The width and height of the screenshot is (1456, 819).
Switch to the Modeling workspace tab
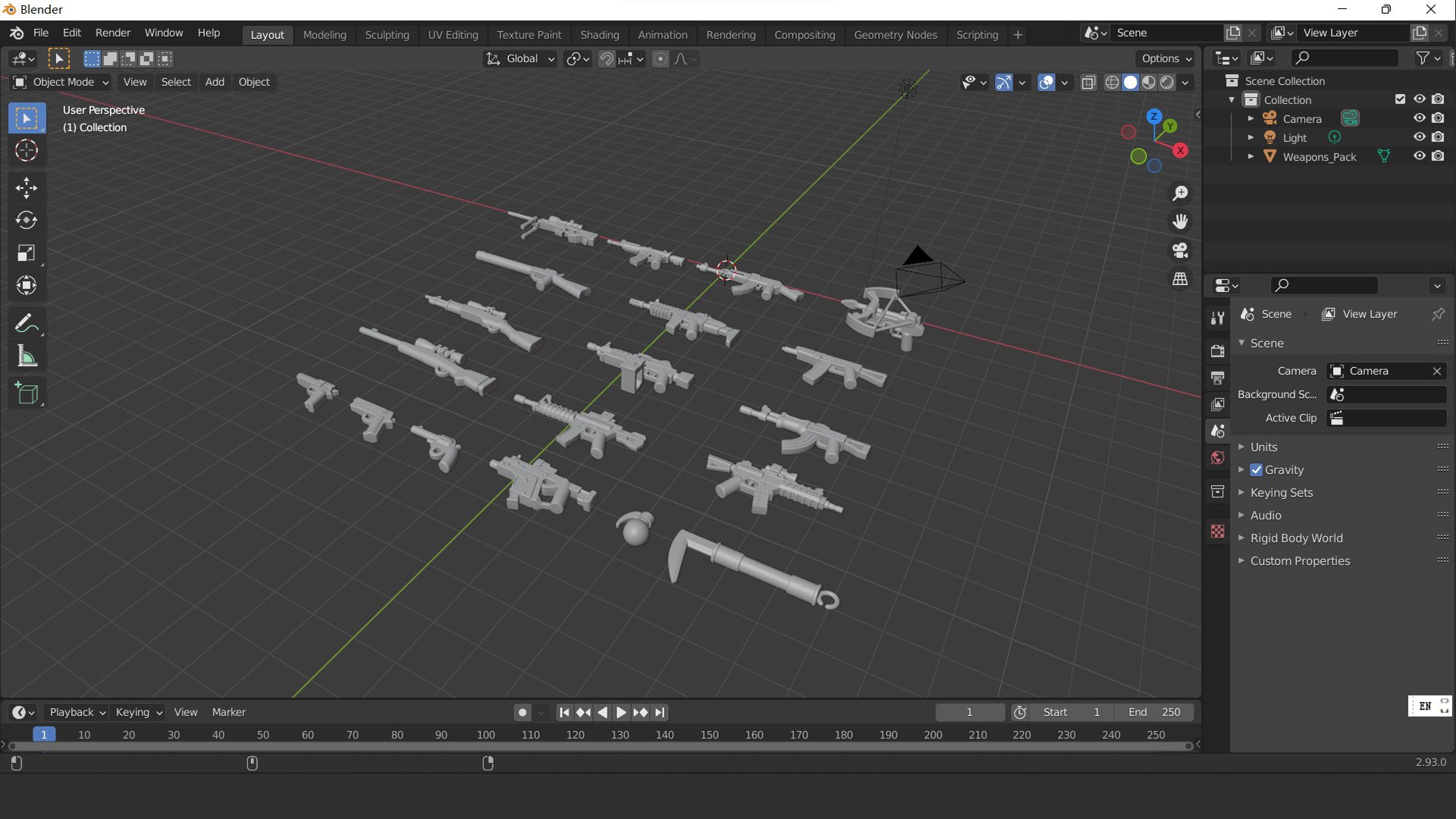tap(325, 35)
